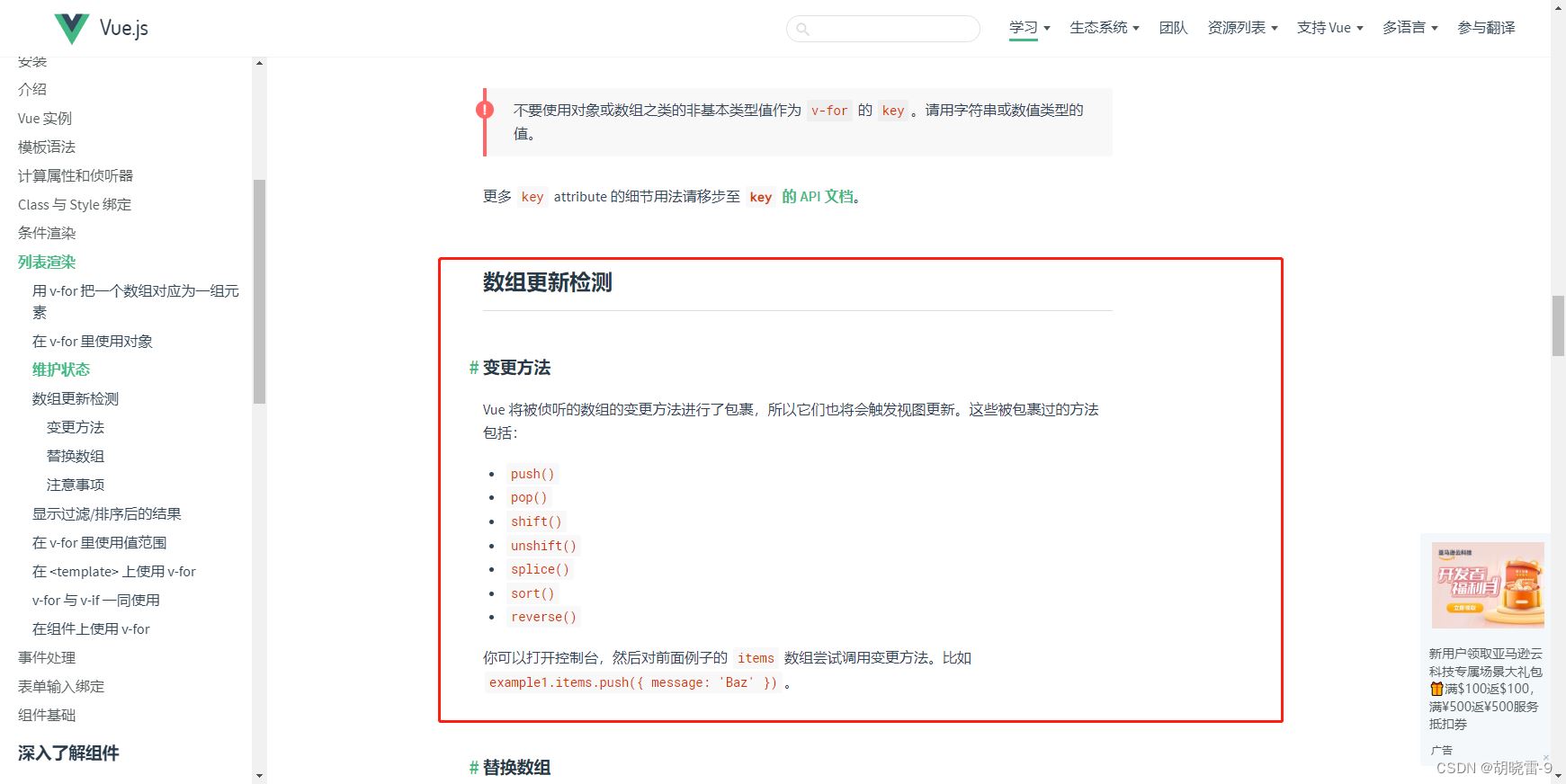Click the page scrollbar thumb
The image size is (1566, 784).
point(1558,325)
